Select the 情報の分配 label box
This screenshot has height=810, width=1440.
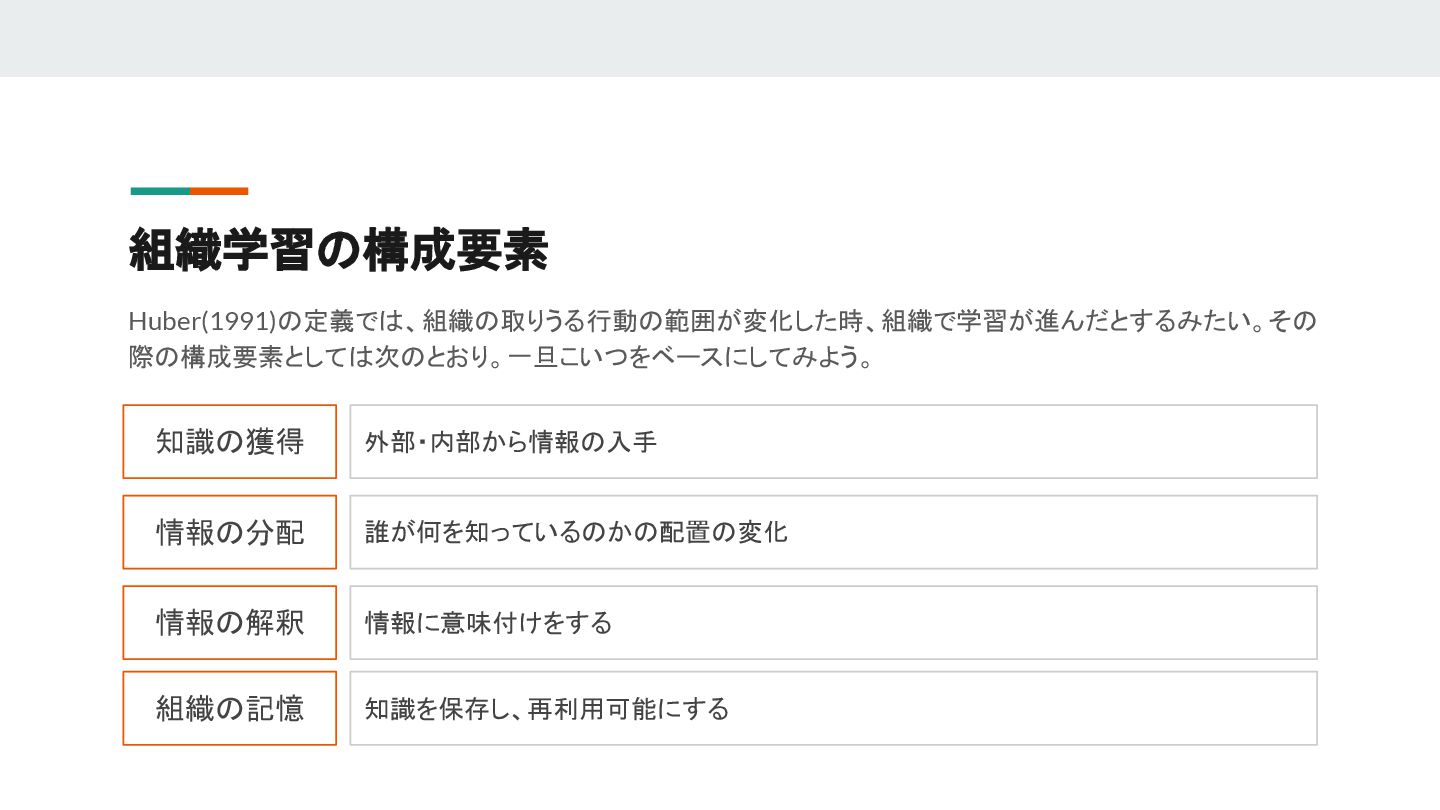pos(230,532)
